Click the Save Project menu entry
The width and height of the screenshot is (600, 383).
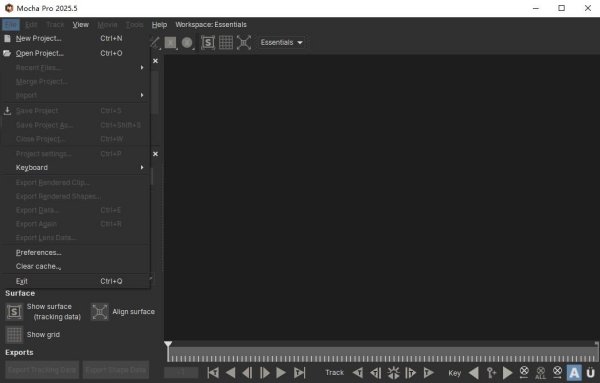tap(75, 111)
